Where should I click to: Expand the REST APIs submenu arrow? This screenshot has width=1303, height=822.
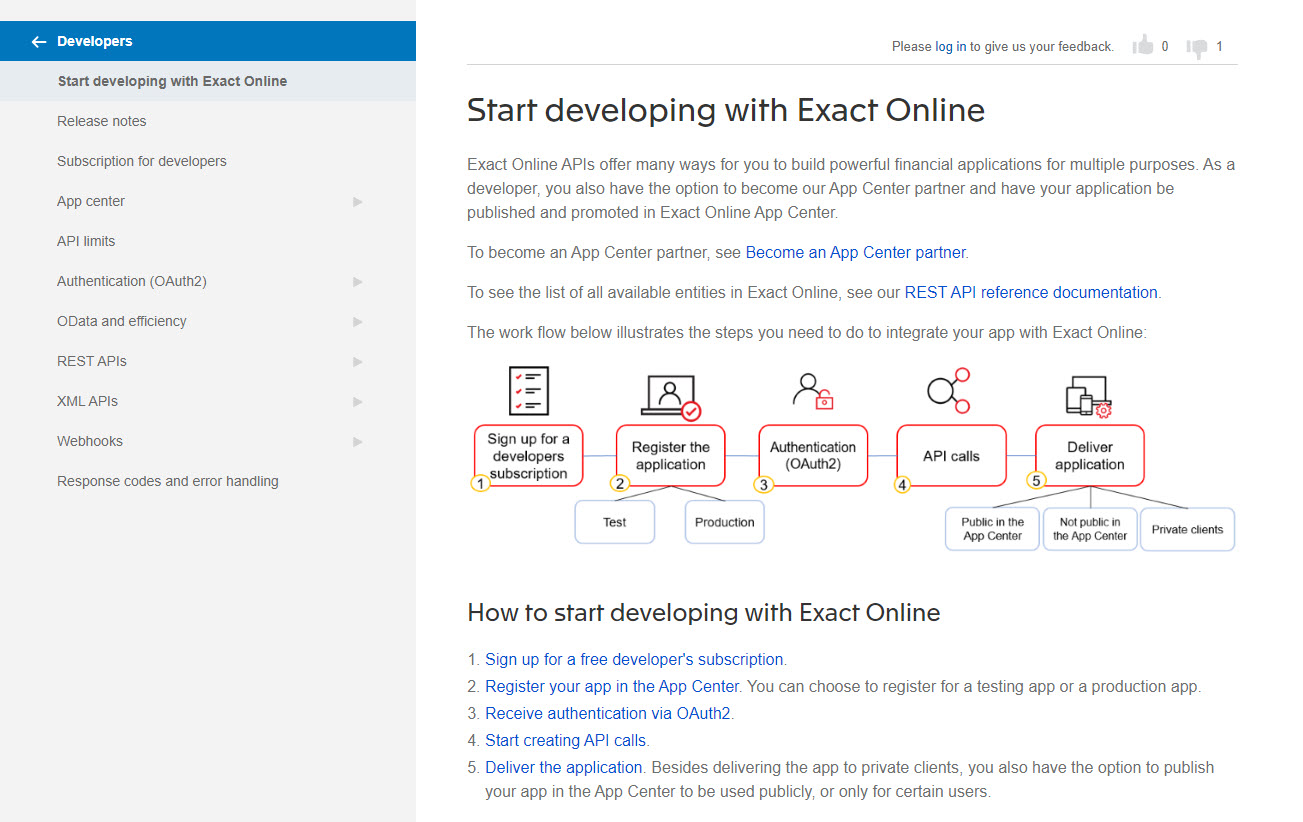point(358,362)
